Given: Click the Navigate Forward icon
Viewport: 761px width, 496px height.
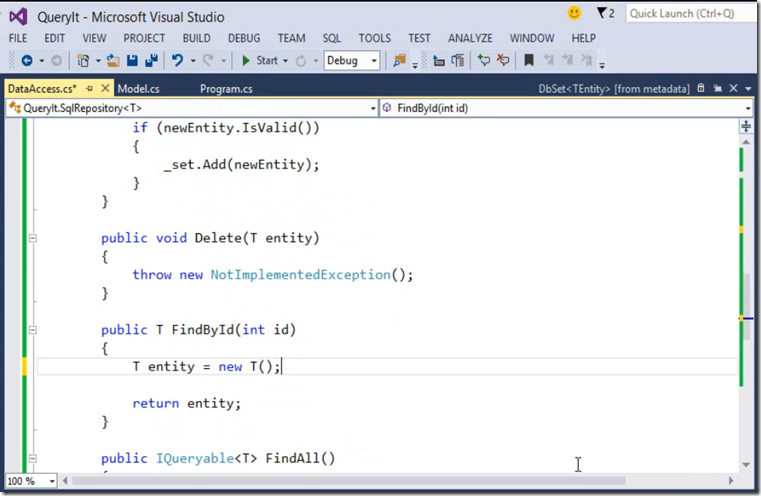Looking at the screenshot, I should (56, 61).
